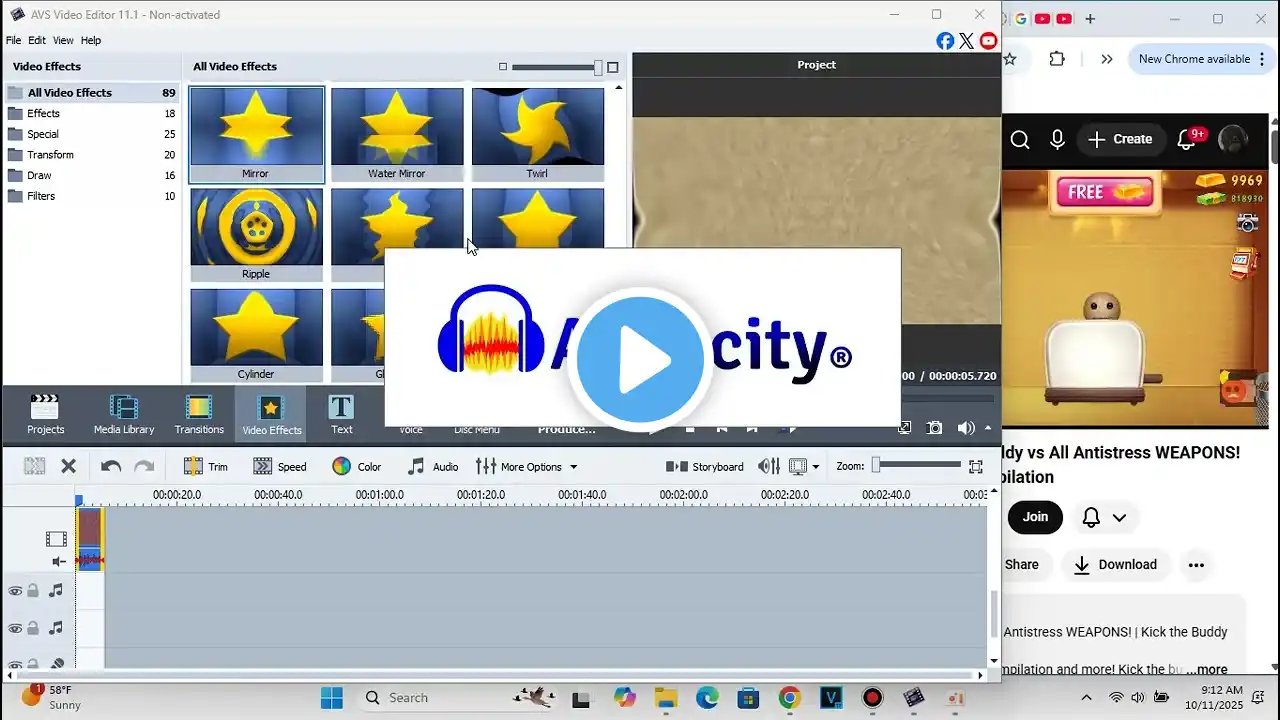Image resolution: width=1280 pixels, height=720 pixels.
Task: Open the AVS YouTube icon
Action: click(x=988, y=41)
